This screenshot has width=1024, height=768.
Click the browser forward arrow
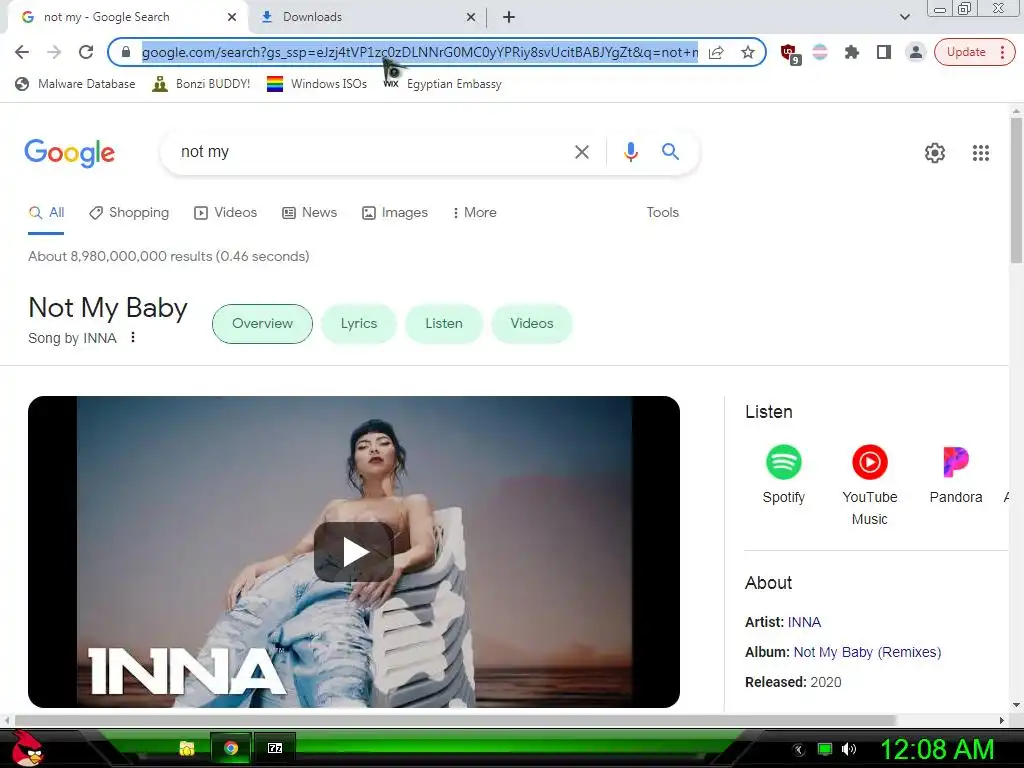pos(54,52)
